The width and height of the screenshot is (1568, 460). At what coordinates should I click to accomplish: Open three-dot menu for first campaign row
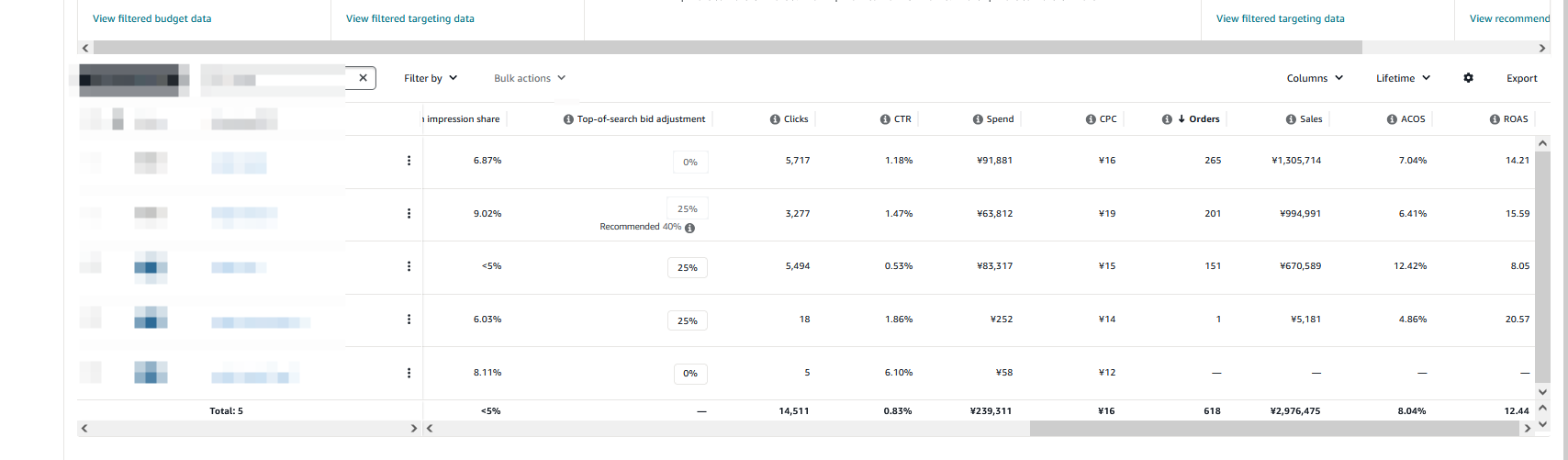(409, 161)
